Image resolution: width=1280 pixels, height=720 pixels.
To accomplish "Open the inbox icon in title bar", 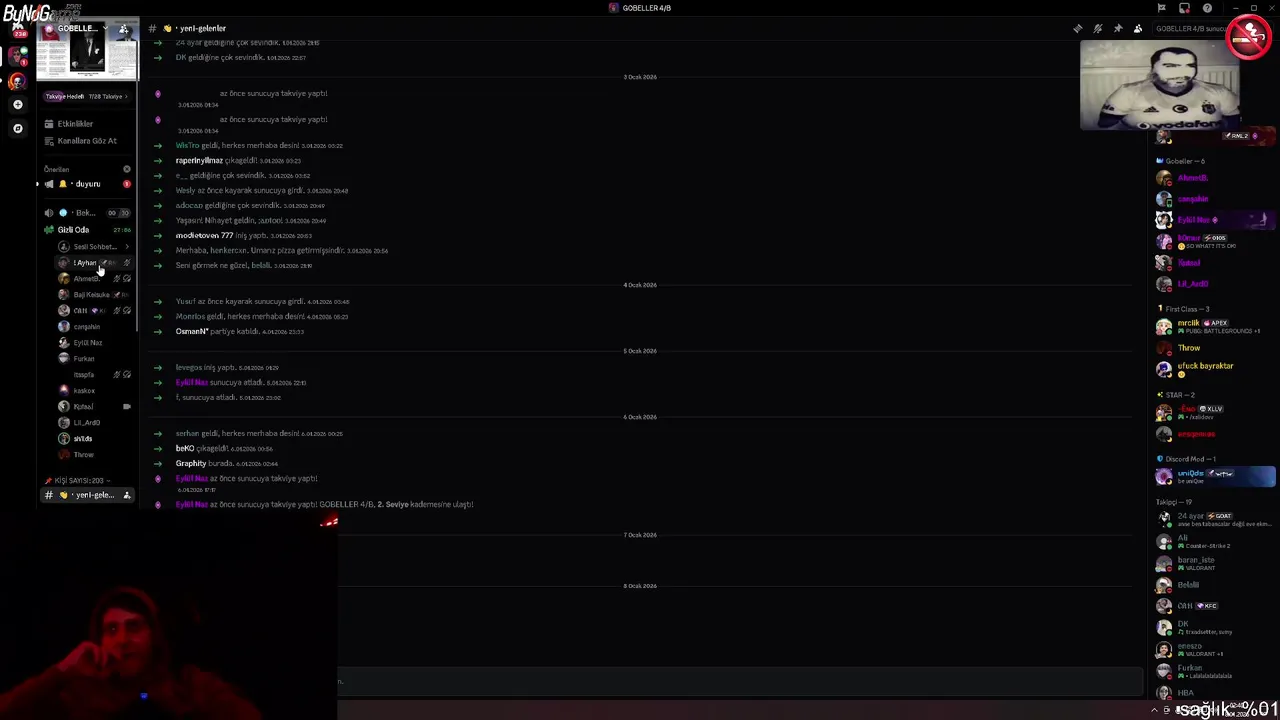I will click(1184, 8).
